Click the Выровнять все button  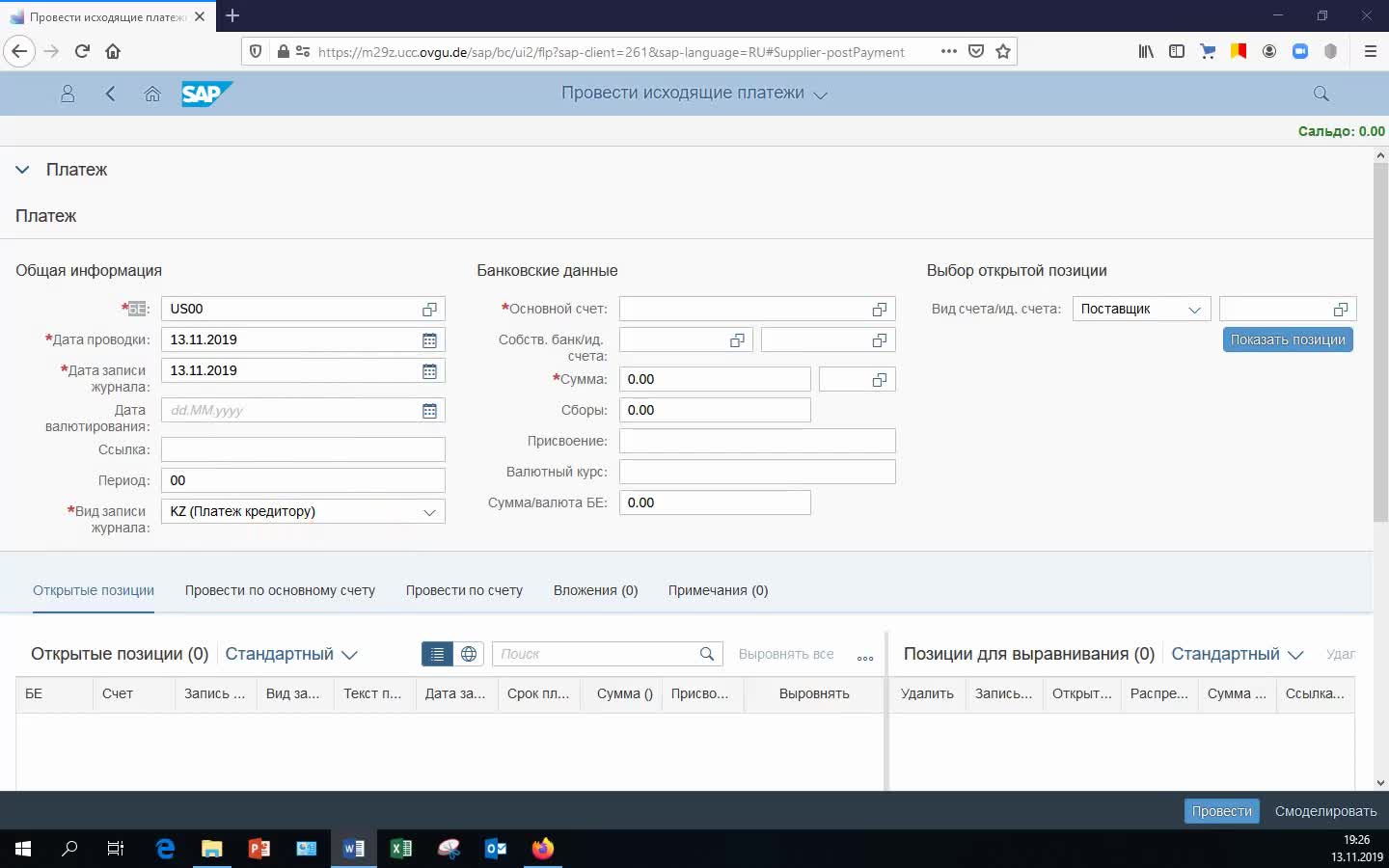[x=786, y=654]
